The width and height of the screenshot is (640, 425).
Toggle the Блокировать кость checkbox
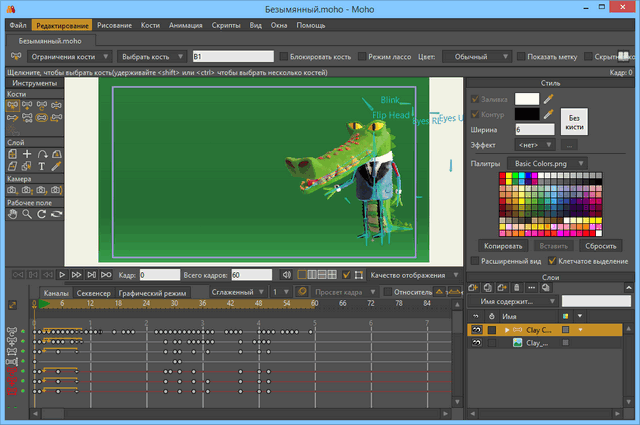click(x=284, y=57)
